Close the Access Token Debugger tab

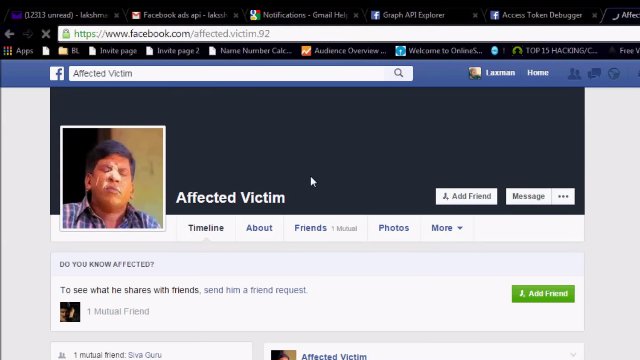pyautogui.click(x=594, y=16)
